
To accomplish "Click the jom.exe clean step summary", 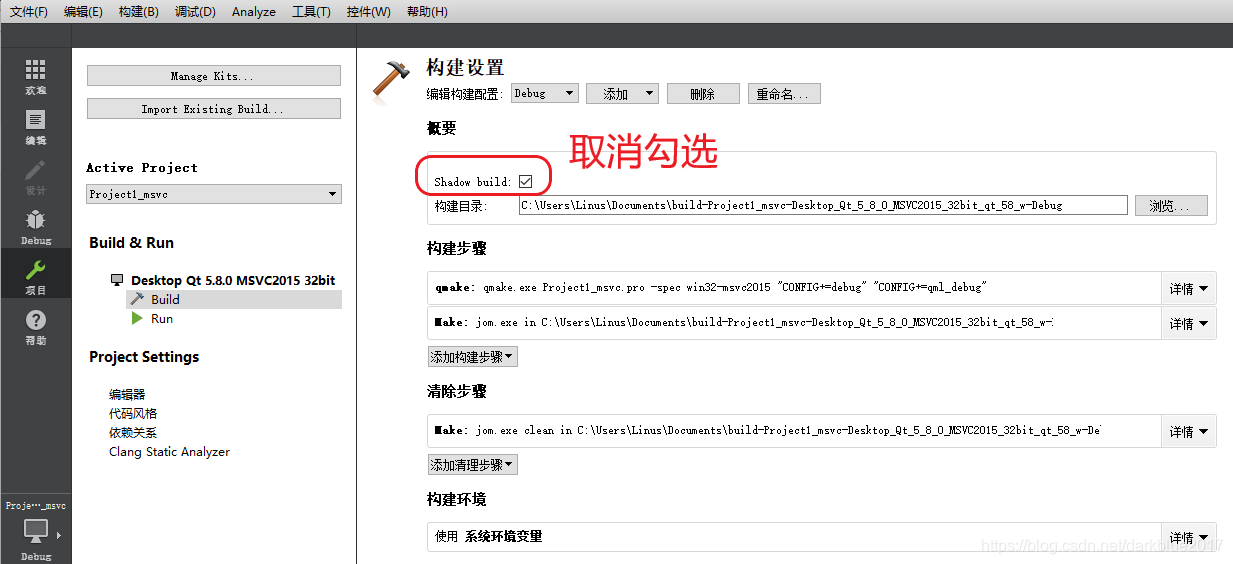I will [767, 430].
